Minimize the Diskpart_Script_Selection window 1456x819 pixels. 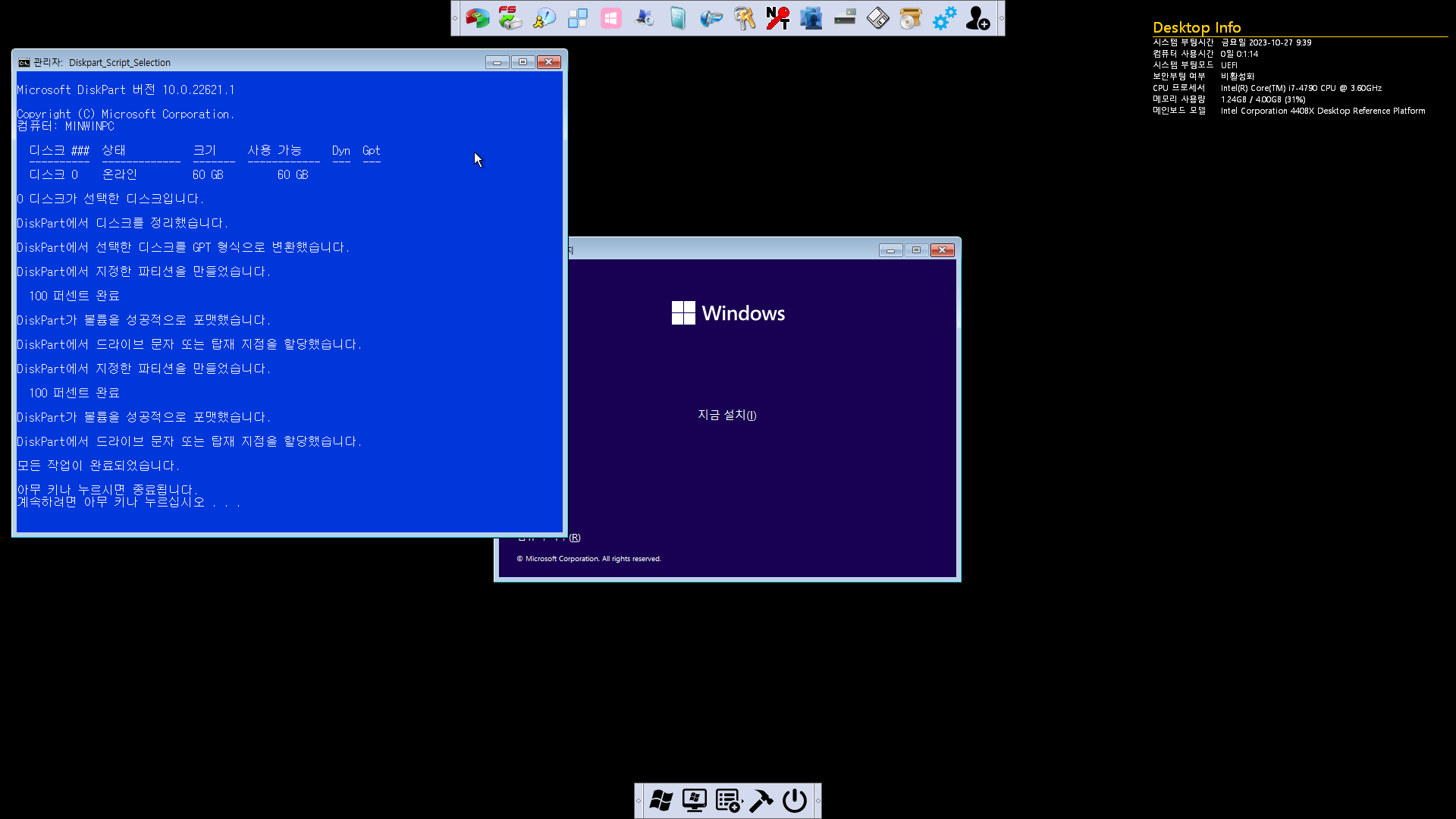pyautogui.click(x=497, y=62)
